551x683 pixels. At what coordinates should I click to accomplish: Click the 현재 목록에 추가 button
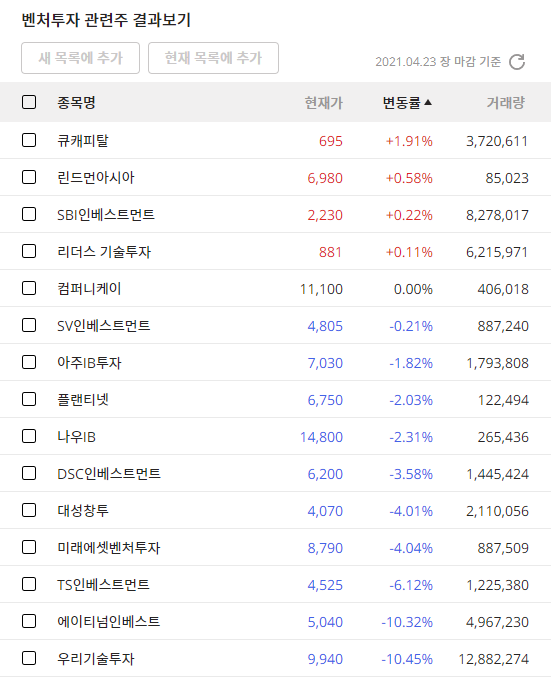(213, 58)
